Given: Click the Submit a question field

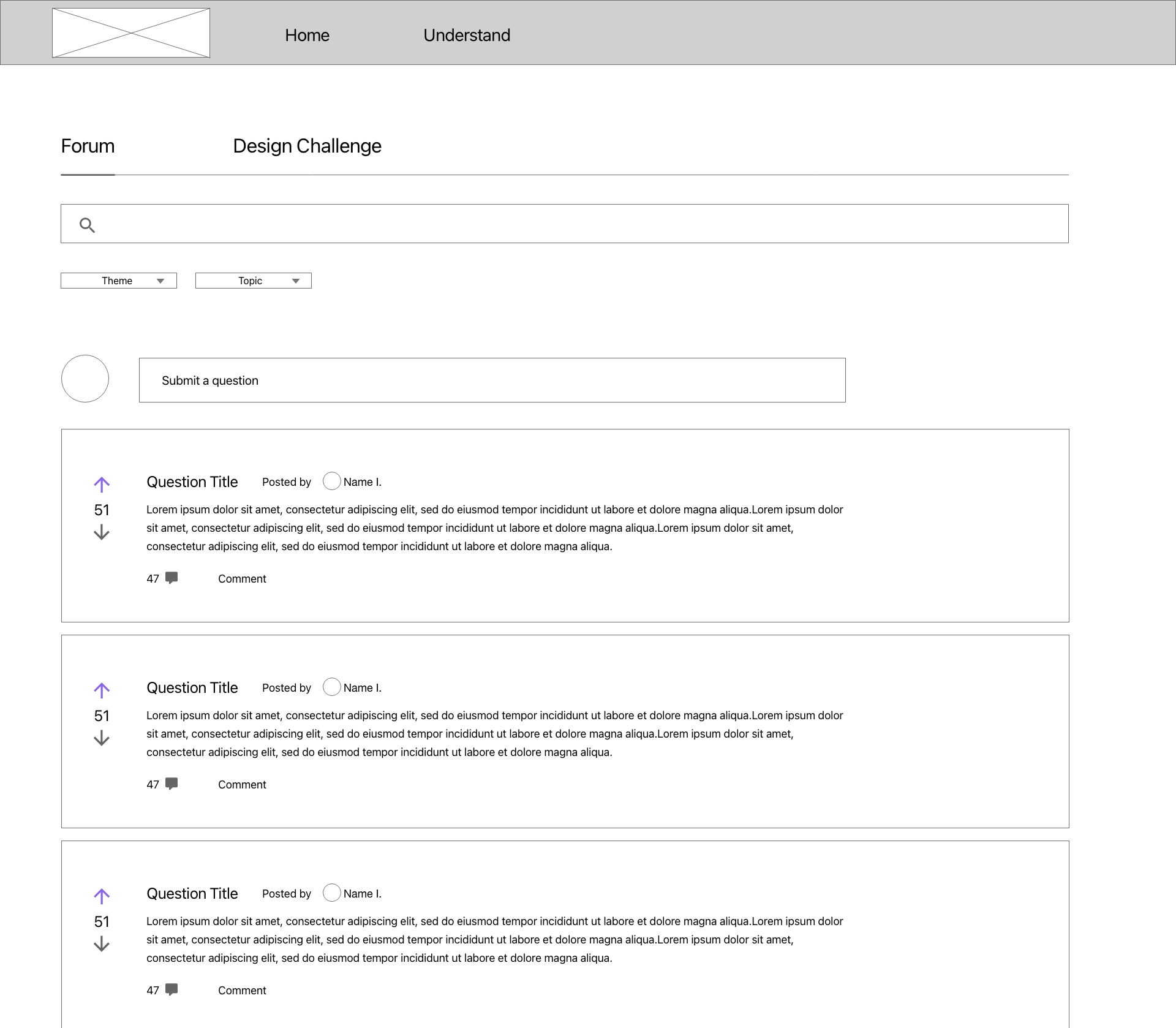Looking at the screenshot, I should [x=492, y=380].
